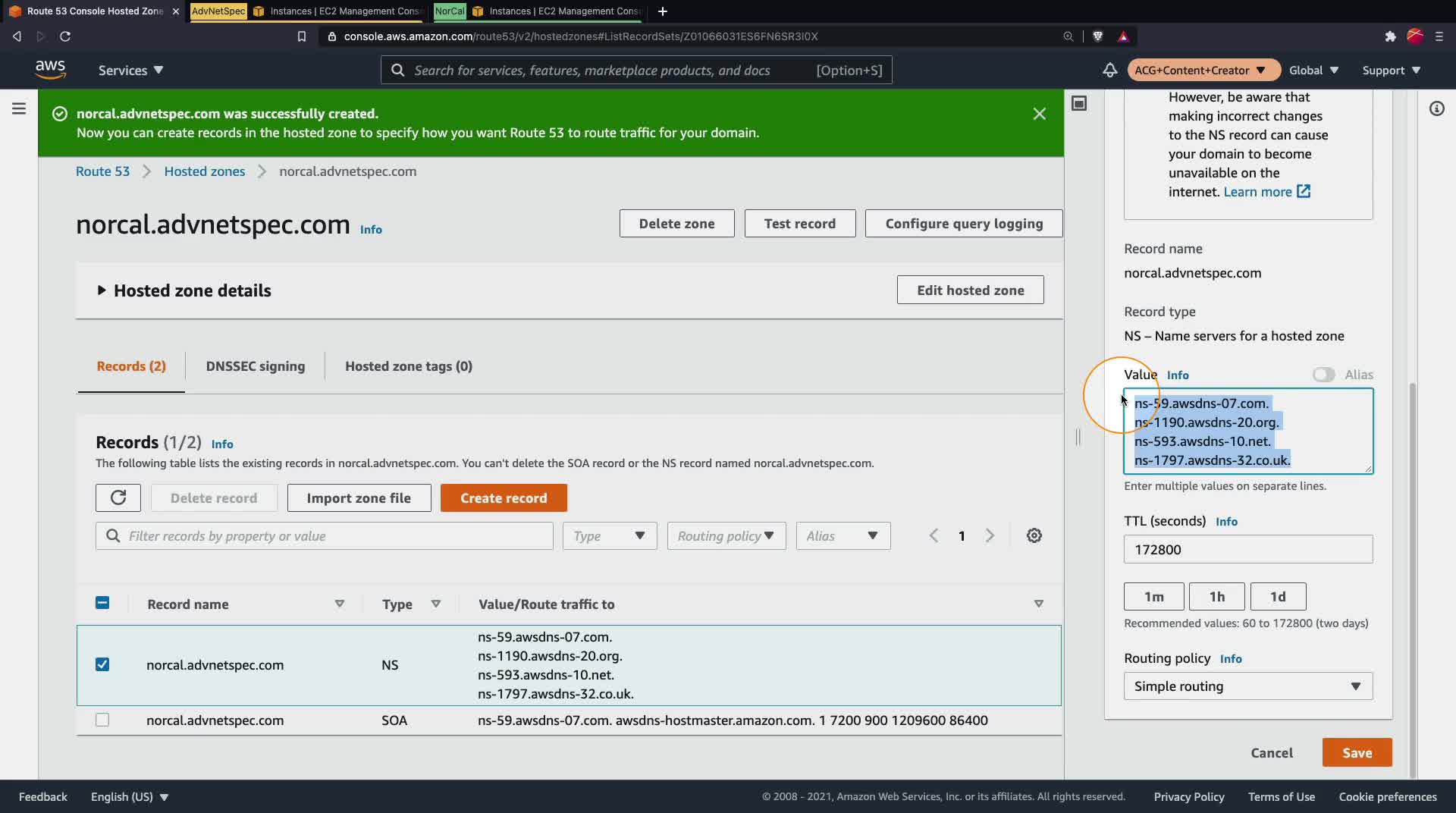Image resolution: width=1456 pixels, height=813 pixels.
Task: Click the panel resize handle
Action: [1078, 437]
